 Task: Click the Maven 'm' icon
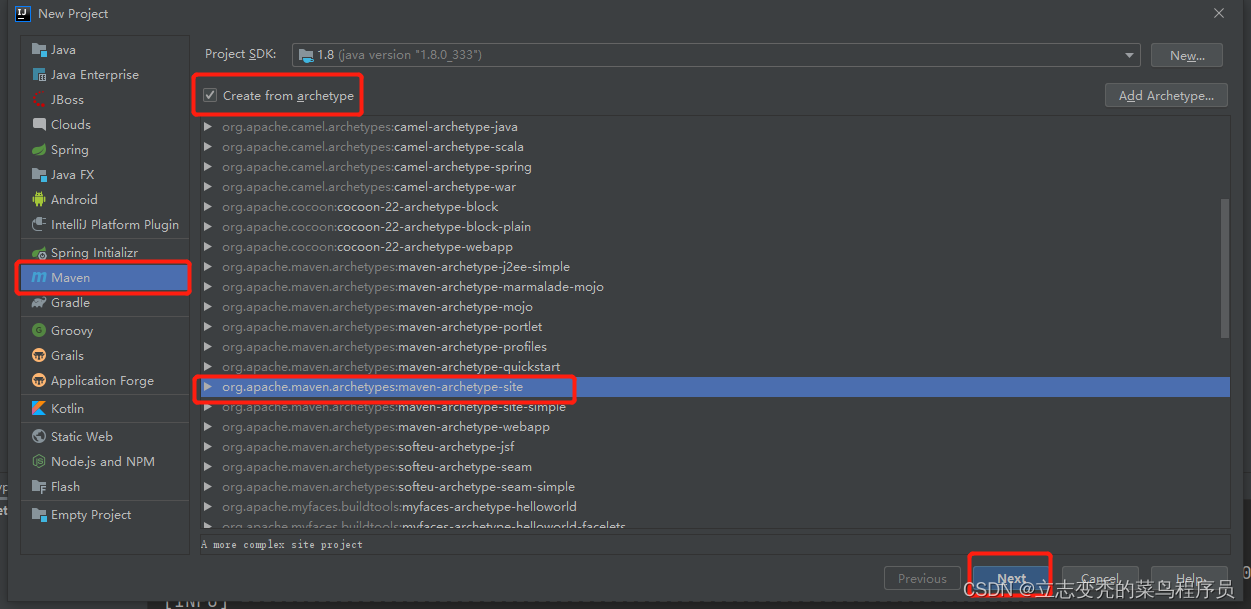39,278
